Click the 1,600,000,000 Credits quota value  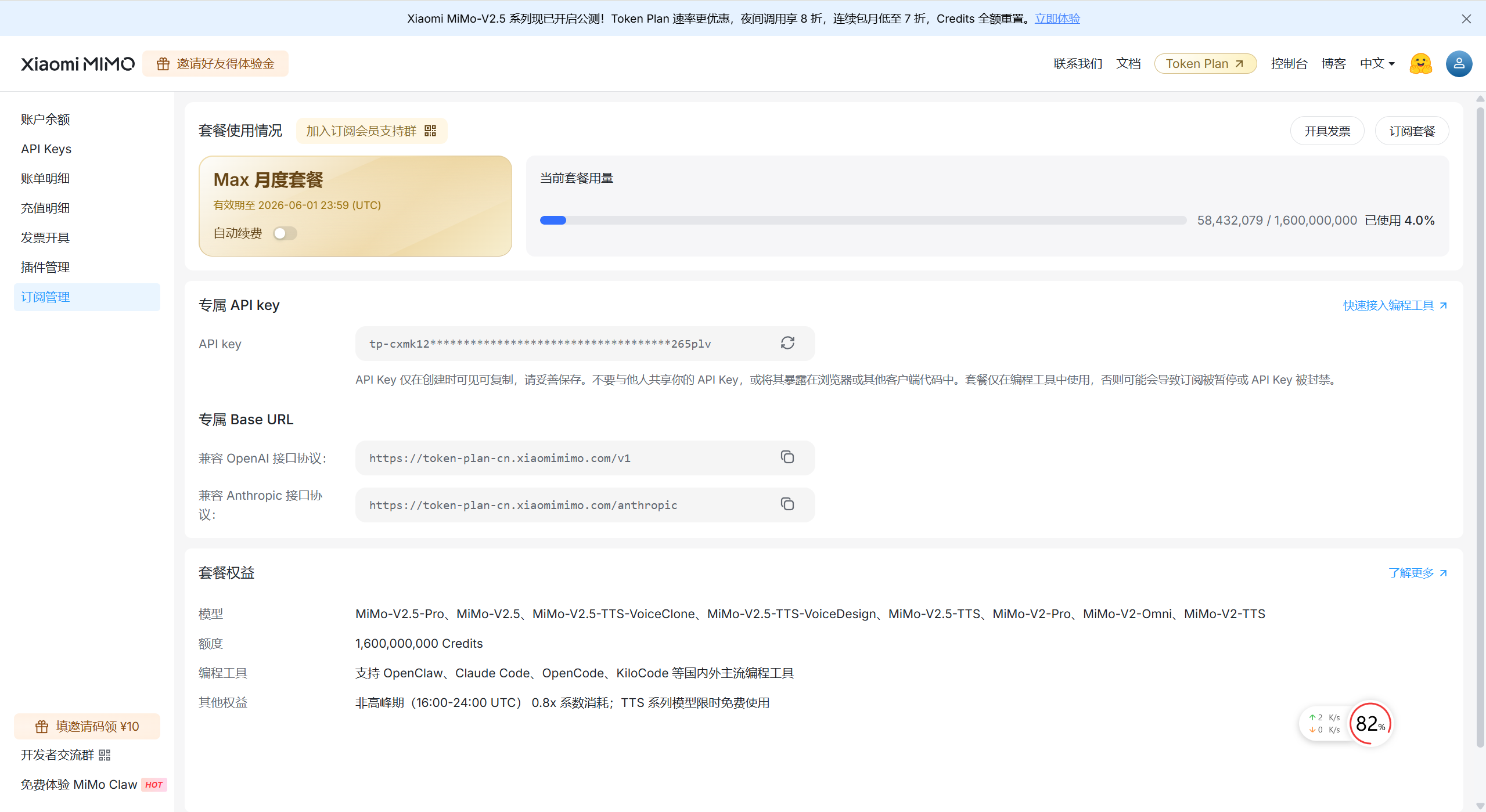[419, 644]
